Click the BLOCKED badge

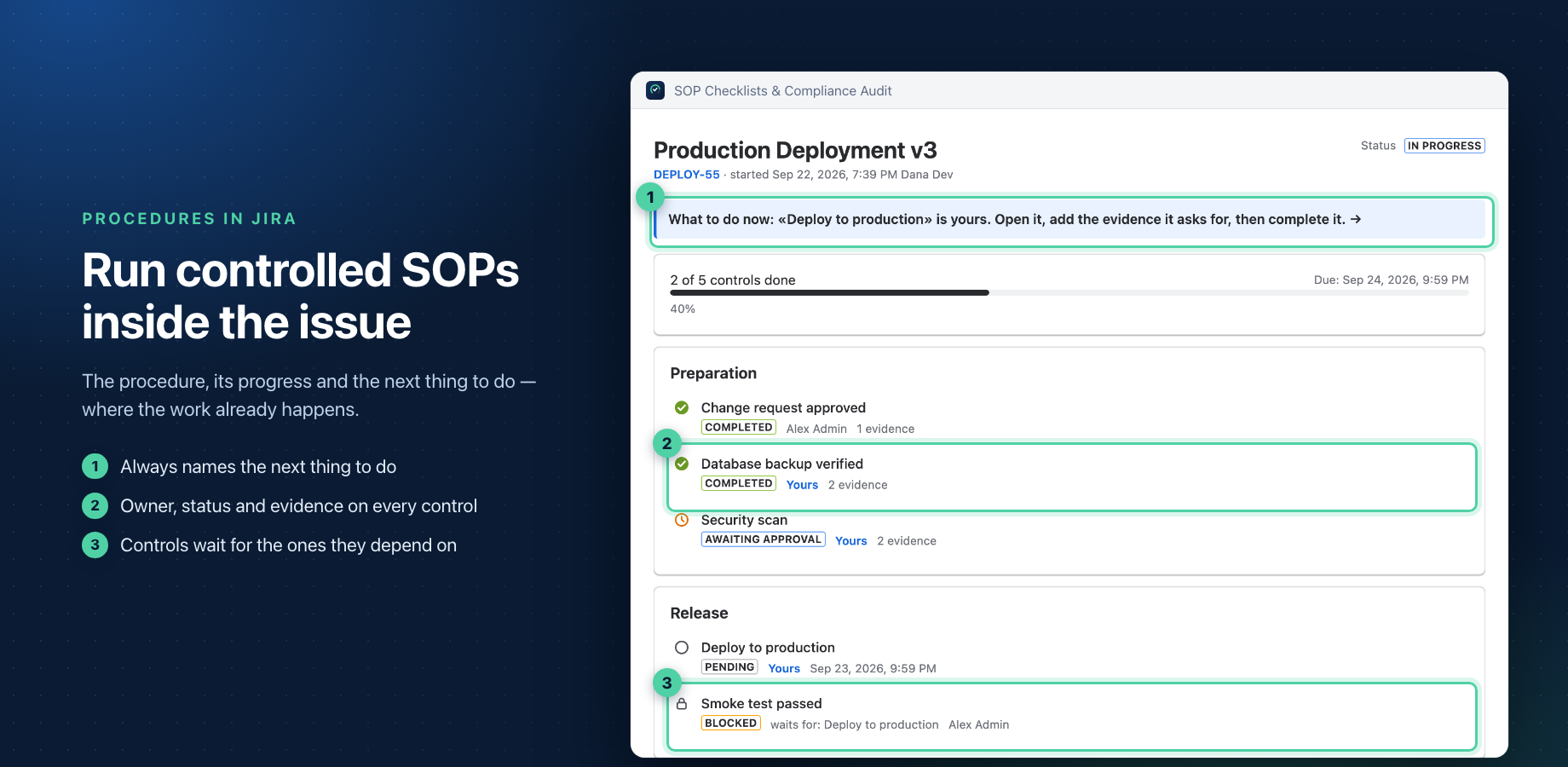731,724
